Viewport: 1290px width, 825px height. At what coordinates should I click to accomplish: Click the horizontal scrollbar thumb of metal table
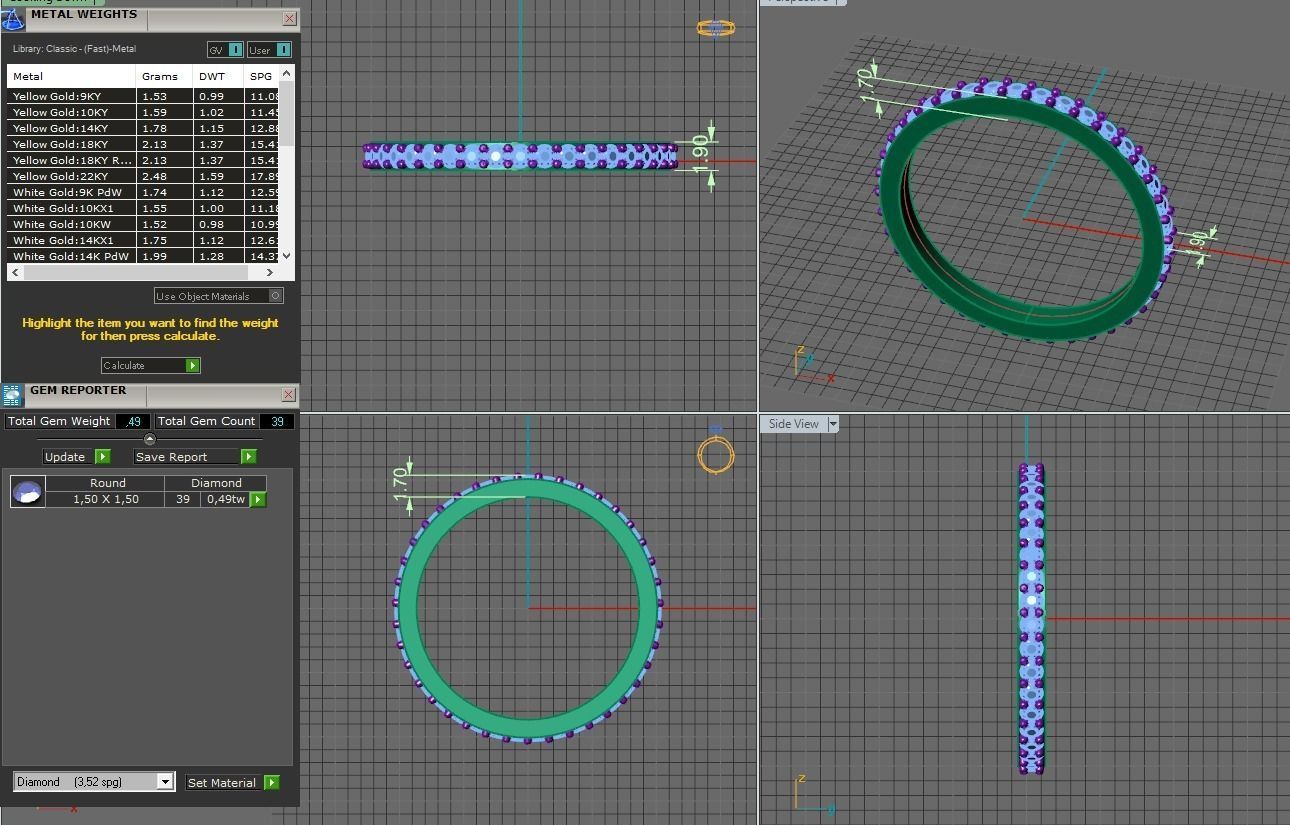coord(135,272)
